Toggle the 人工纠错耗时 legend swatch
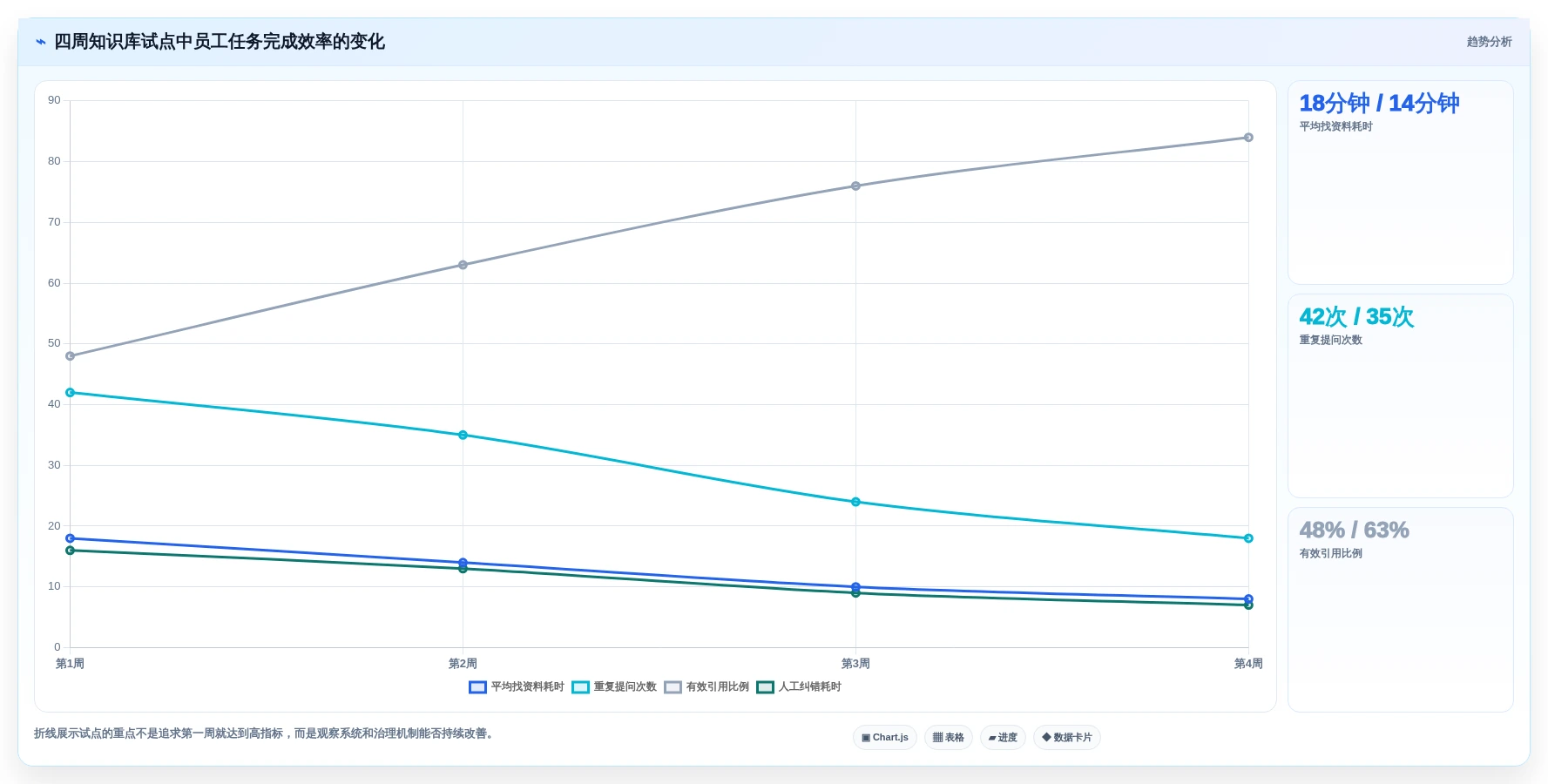 (x=766, y=687)
